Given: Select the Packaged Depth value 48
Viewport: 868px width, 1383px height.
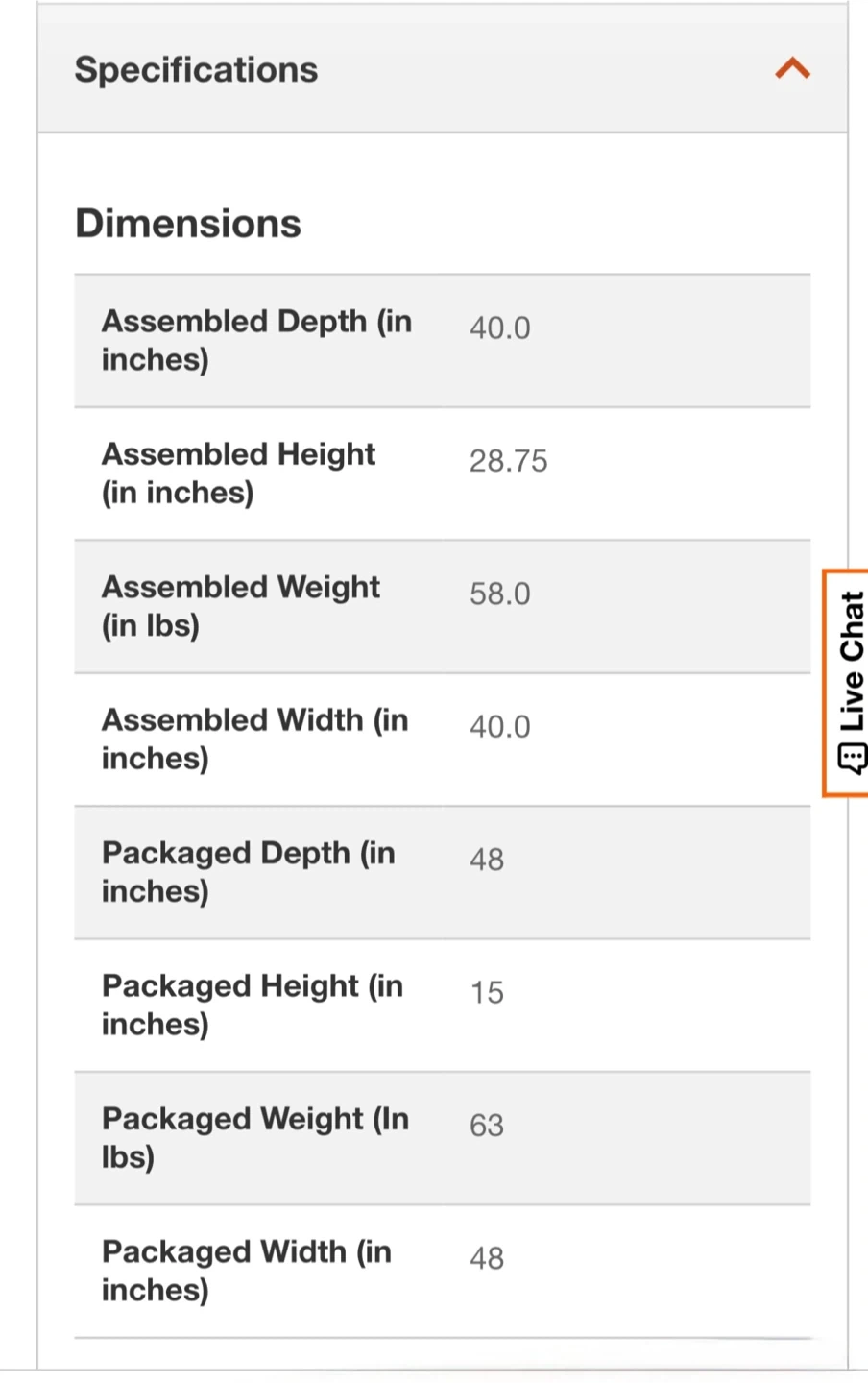Looking at the screenshot, I should [487, 859].
